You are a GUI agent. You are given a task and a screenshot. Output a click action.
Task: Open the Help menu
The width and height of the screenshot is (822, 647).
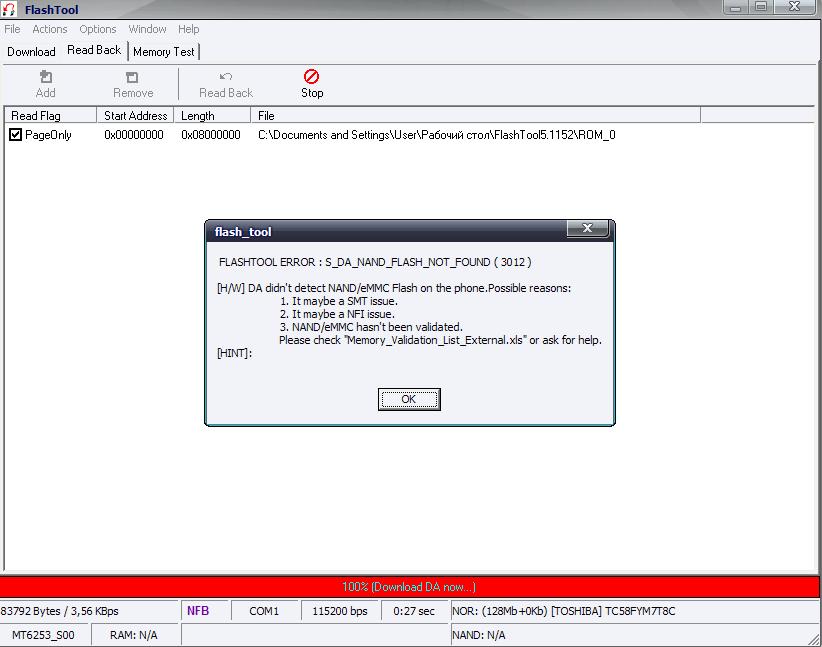(x=188, y=29)
